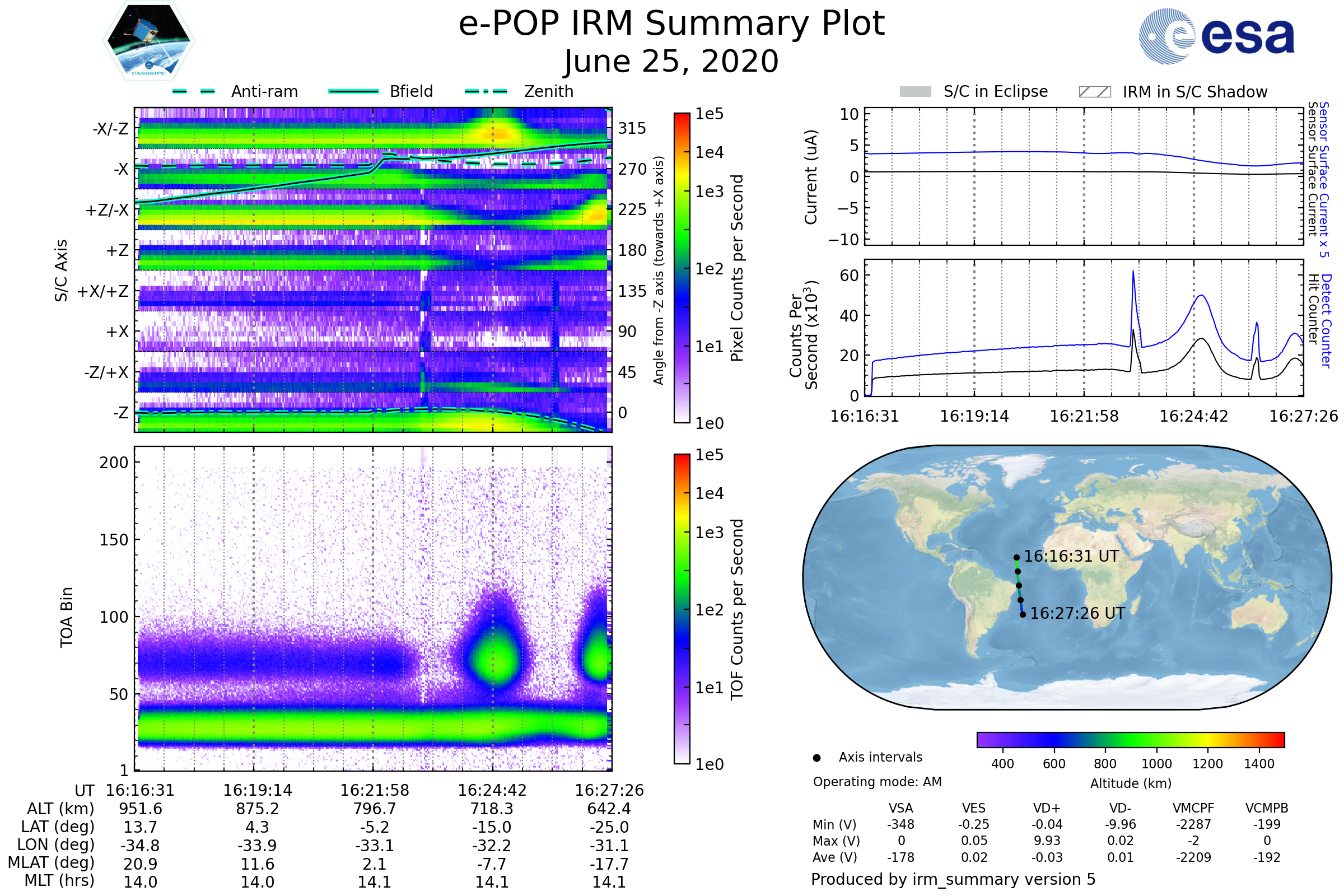Click the e-POP IRM Summary Plot title
Image resolution: width=1344 pixels, height=896 pixels.
point(671,24)
